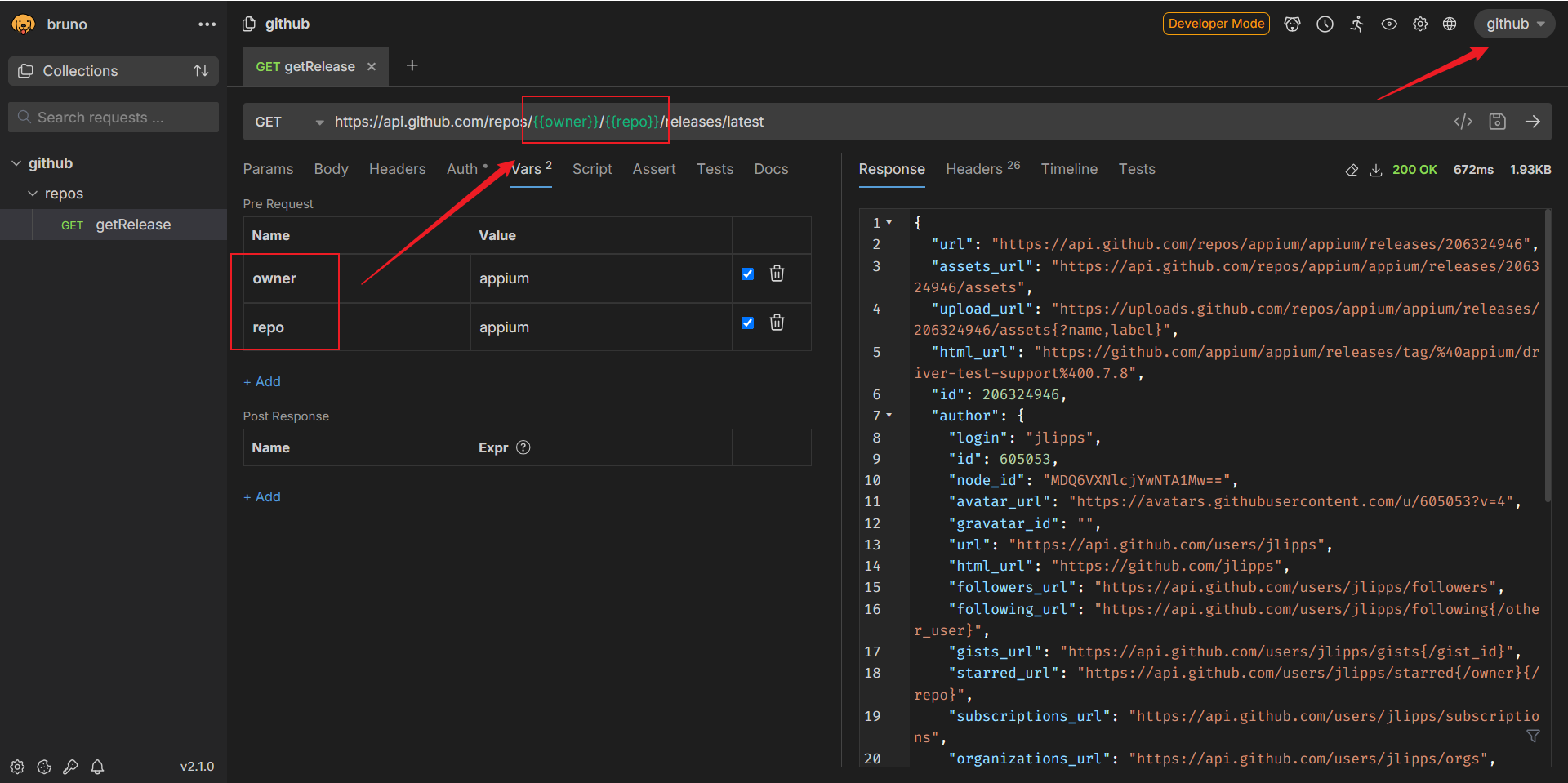Focus the Search requests field
Image resolution: width=1568 pixels, height=783 pixels.
(x=114, y=118)
